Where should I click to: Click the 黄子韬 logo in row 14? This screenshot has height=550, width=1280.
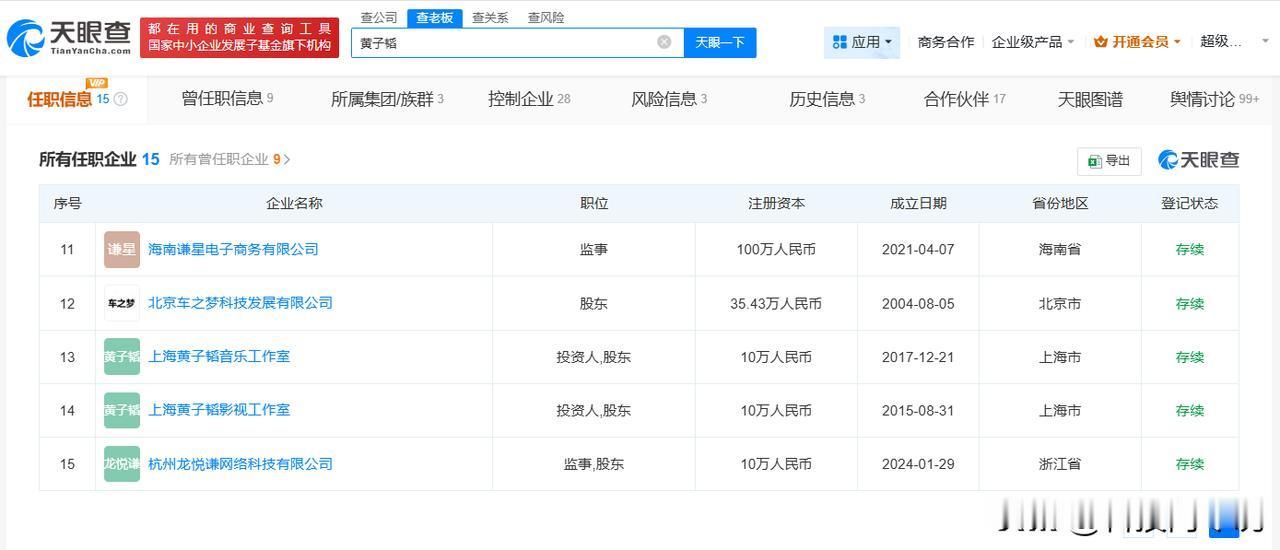pyautogui.click(x=122, y=410)
